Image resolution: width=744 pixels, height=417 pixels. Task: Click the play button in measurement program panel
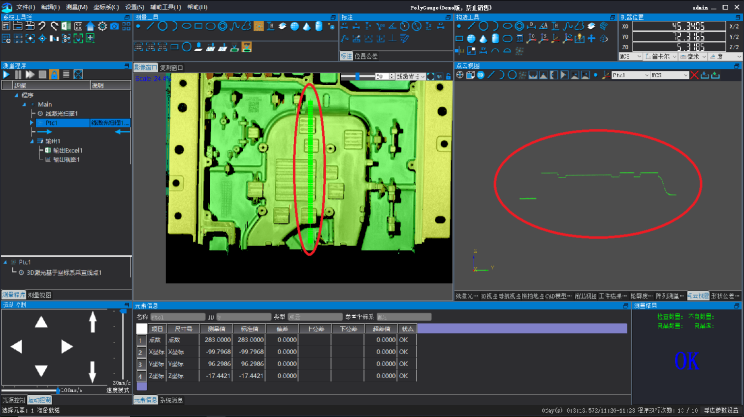6,75
